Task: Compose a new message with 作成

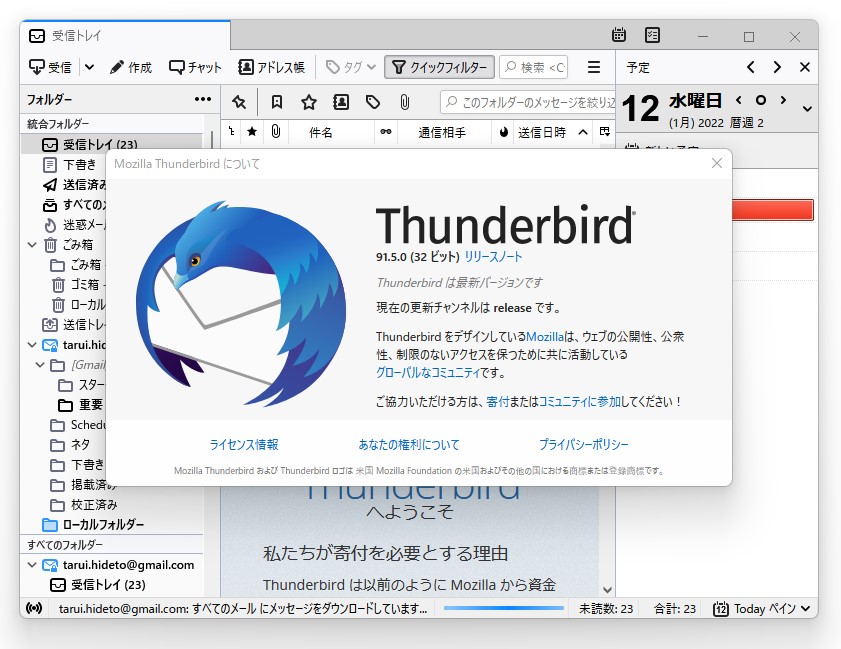Action: [x=131, y=67]
